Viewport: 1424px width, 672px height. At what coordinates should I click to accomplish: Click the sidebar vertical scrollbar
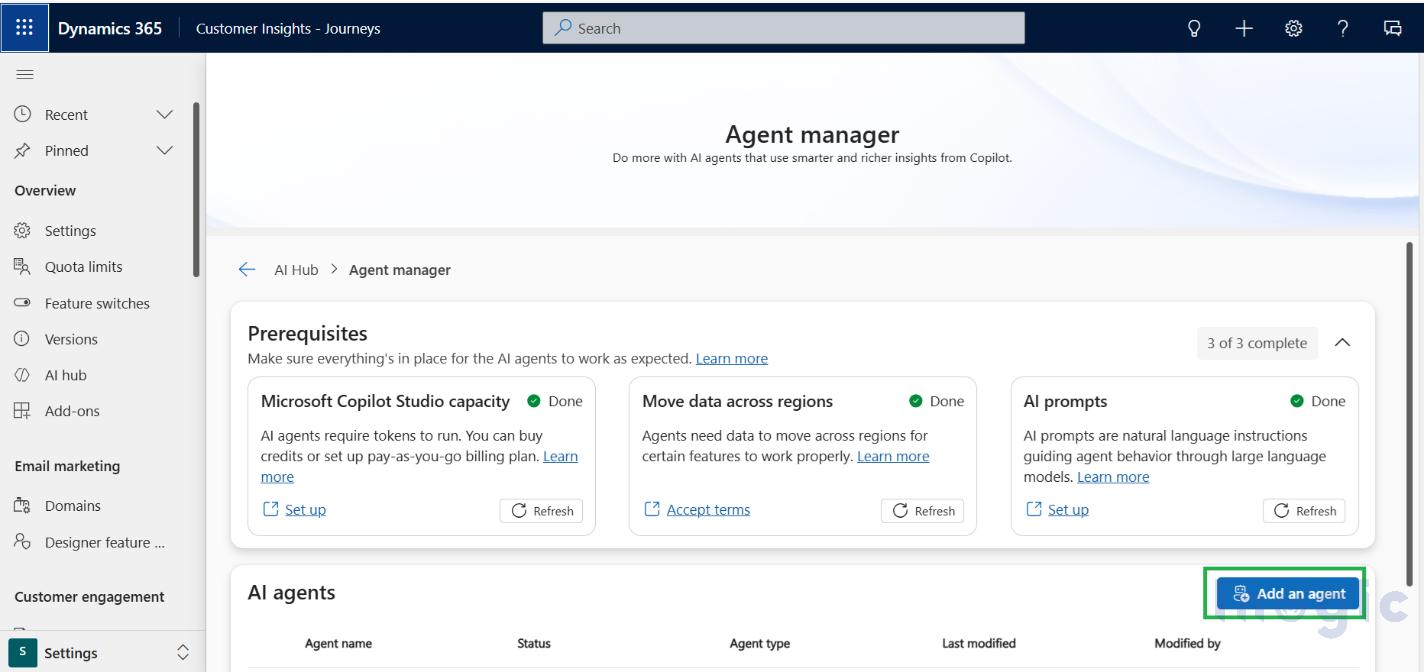point(197,190)
